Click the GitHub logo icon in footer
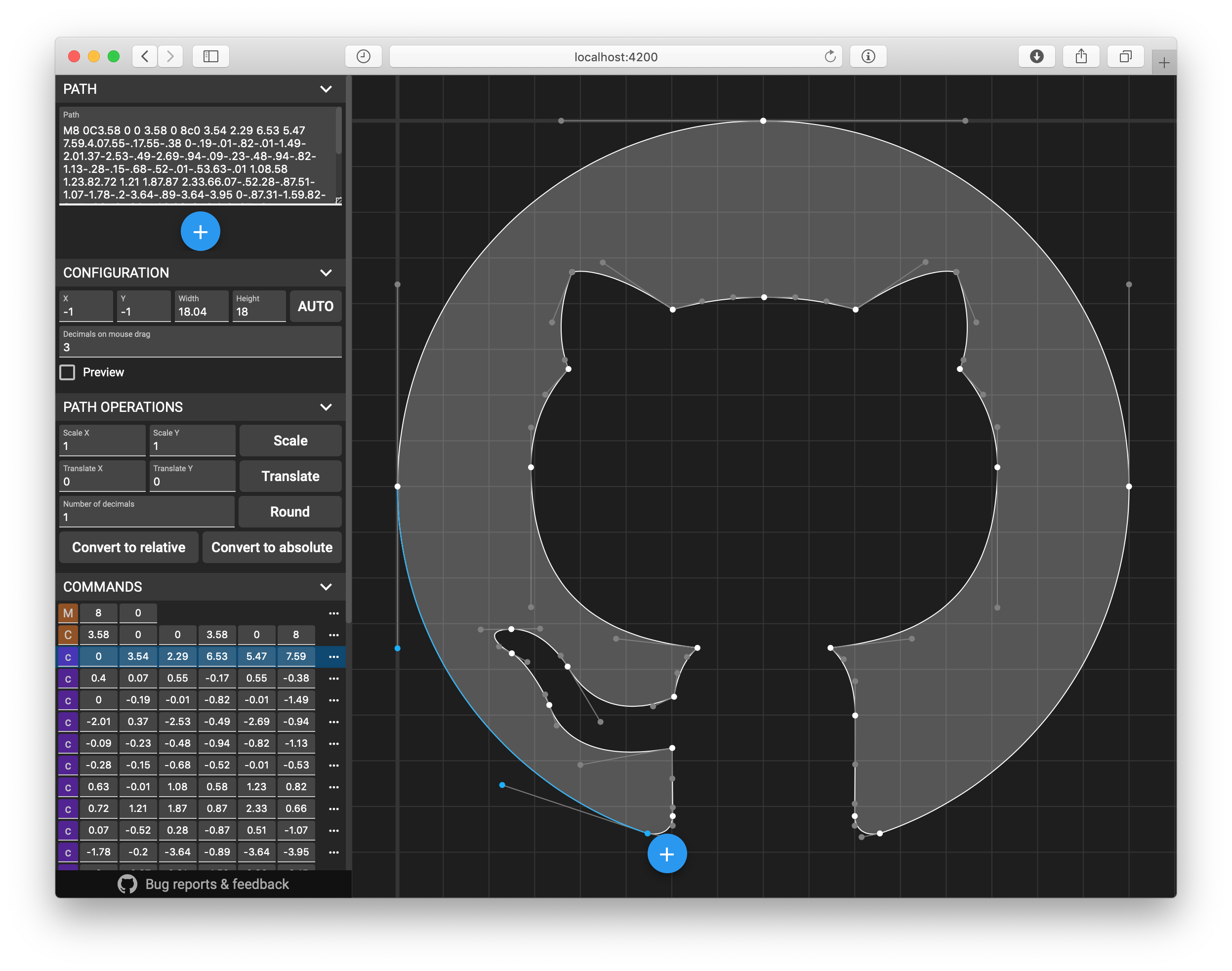Image resolution: width=1232 pixels, height=971 pixels. 127,884
